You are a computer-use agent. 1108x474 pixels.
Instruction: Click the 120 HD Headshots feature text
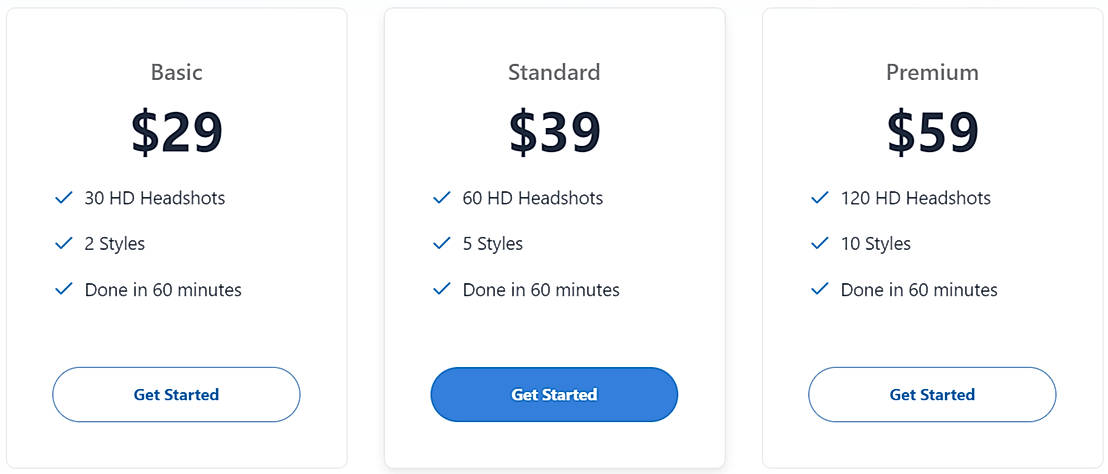(915, 198)
